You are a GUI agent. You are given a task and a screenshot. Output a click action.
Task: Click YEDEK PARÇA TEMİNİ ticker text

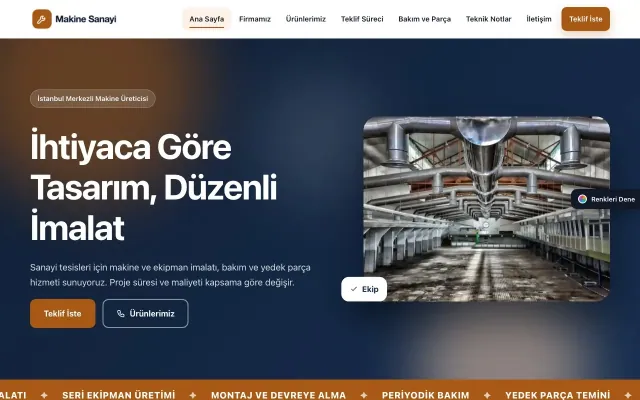coord(558,395)
